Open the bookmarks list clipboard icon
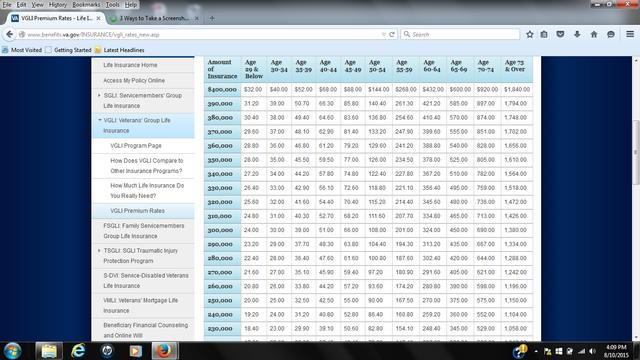Image resolution: width=640 pixels, height=360 pixels. (x=544, y=34)
